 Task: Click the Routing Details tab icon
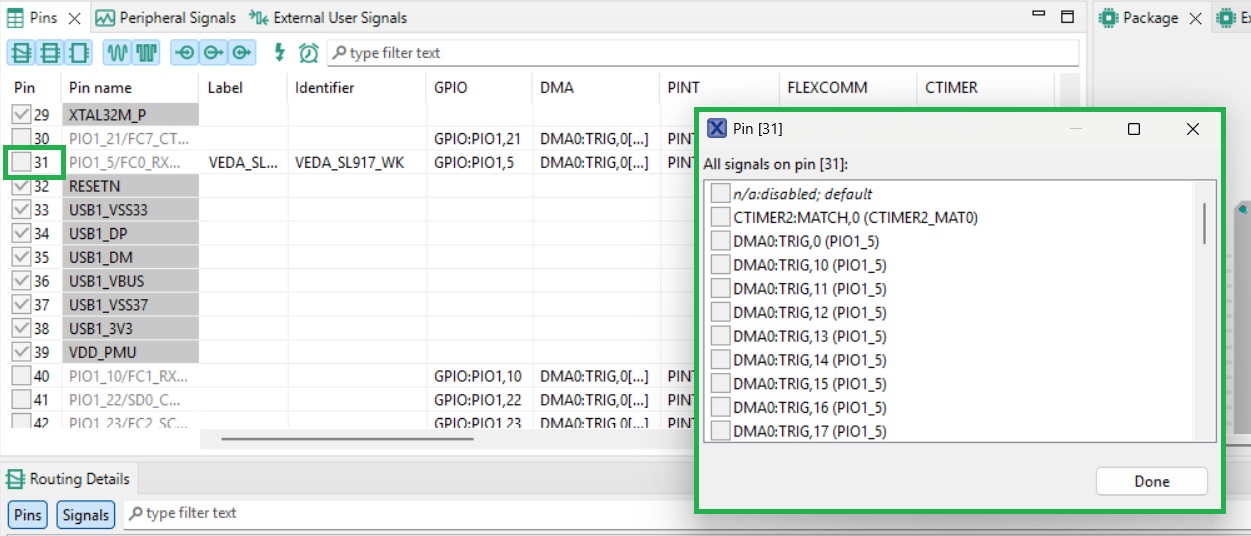click(x=16, y=479)
